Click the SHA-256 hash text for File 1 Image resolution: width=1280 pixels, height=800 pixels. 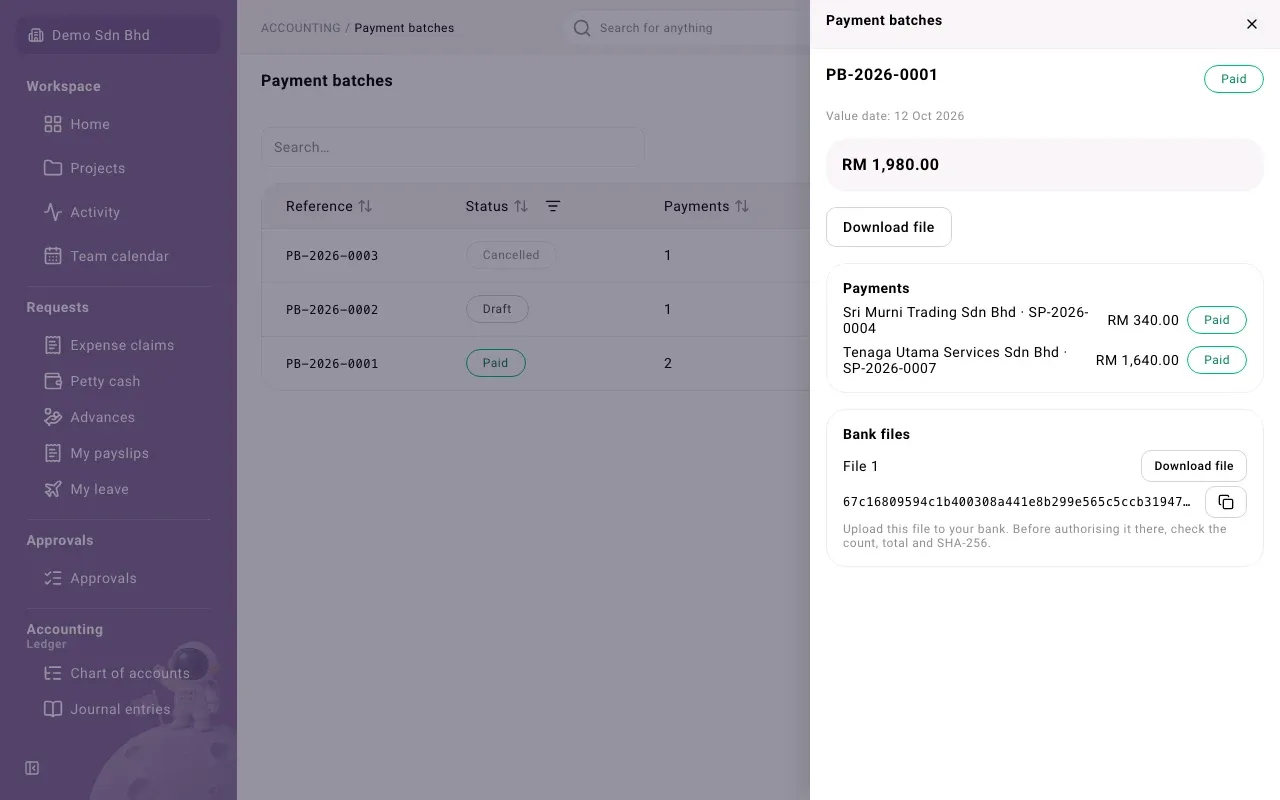pos(1017,502)
